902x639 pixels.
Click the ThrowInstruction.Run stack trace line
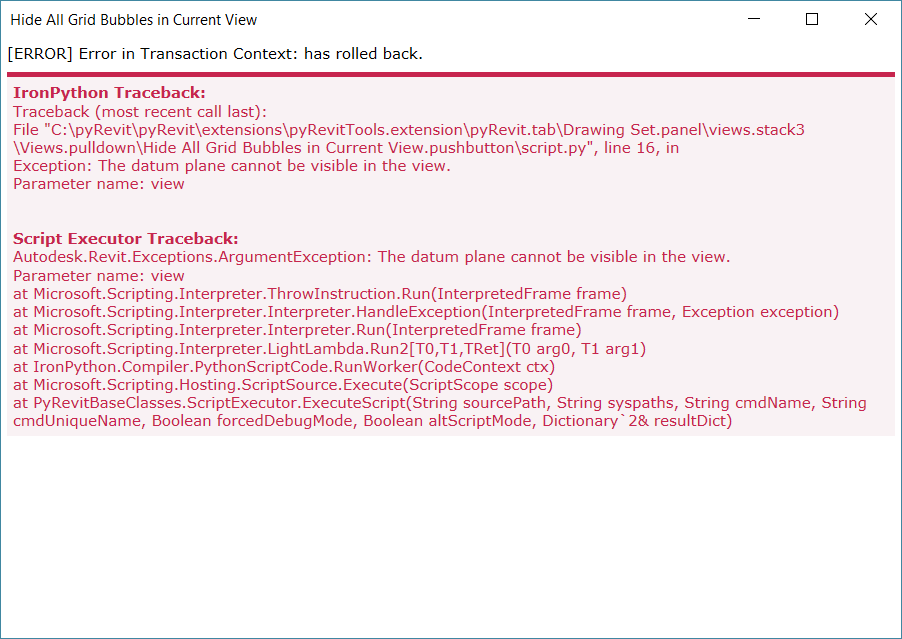click(x=322, y=293)
